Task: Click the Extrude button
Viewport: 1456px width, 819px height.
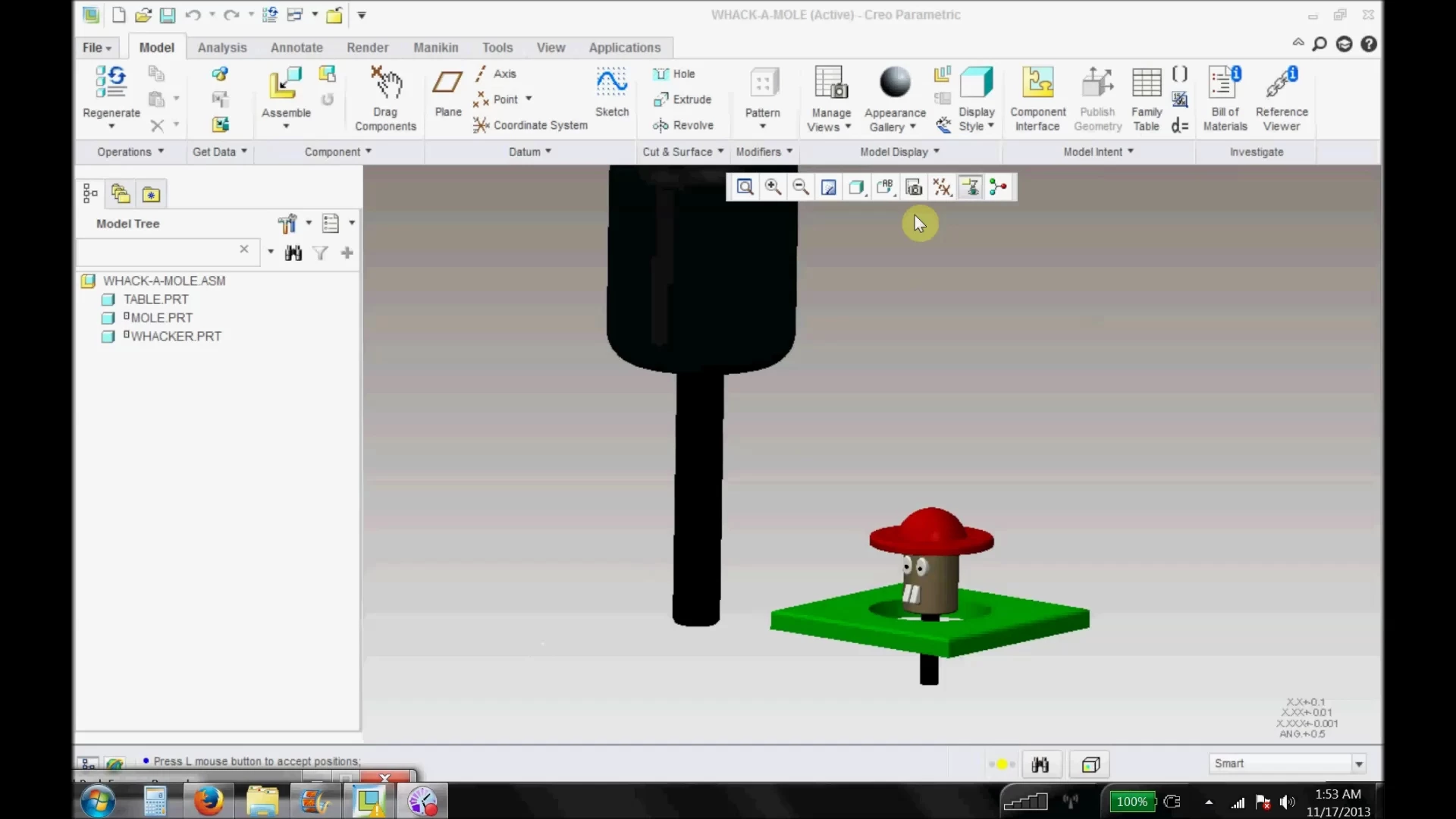Action: coord(682,99)
